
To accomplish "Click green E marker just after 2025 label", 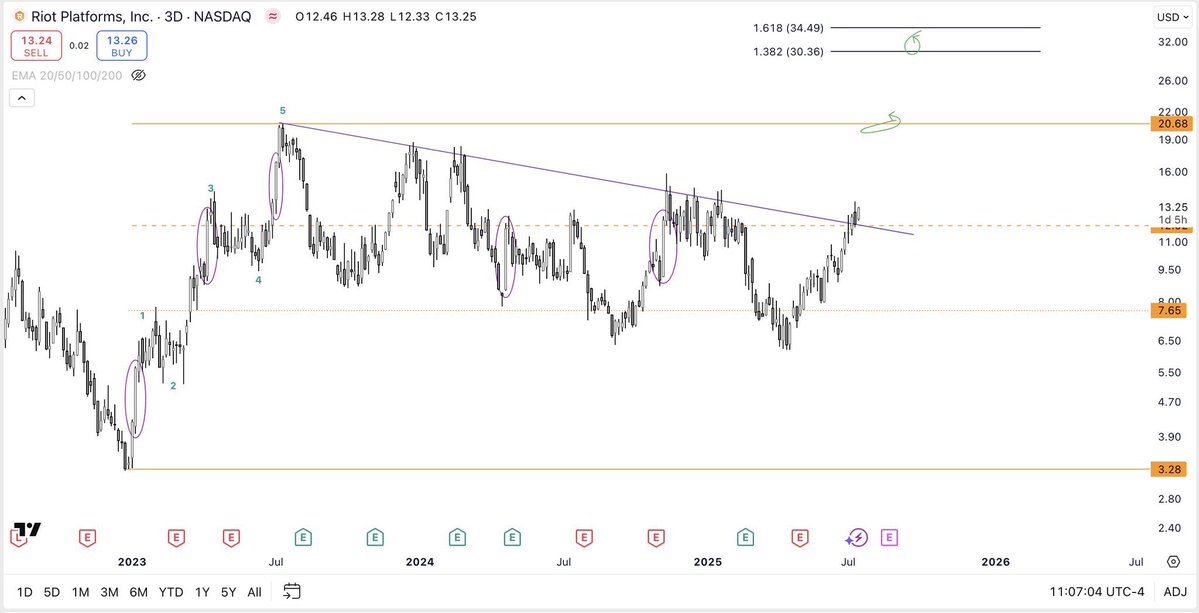I will point(745,538).
